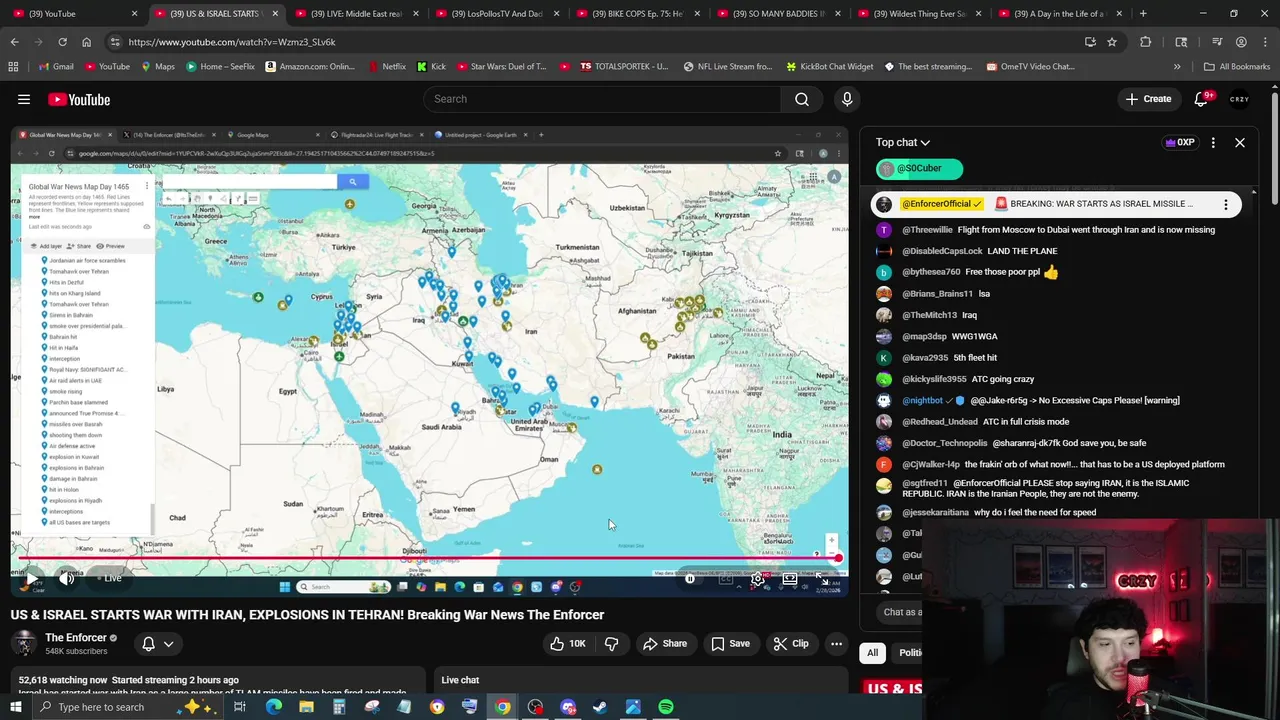
Task: Open Task View on the Windows taskbar
Action: coord(240,707)
